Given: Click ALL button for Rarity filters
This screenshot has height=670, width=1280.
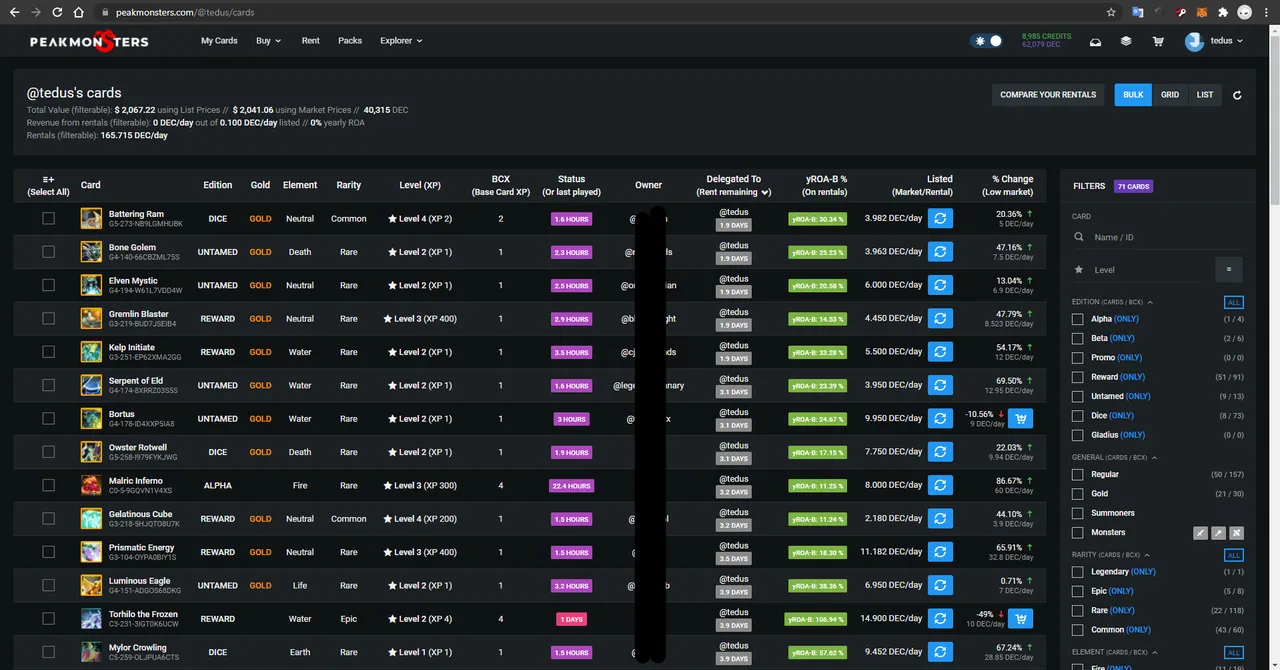Looking at the screenshot, I should pyautogui.click(x=1234, y=555).
